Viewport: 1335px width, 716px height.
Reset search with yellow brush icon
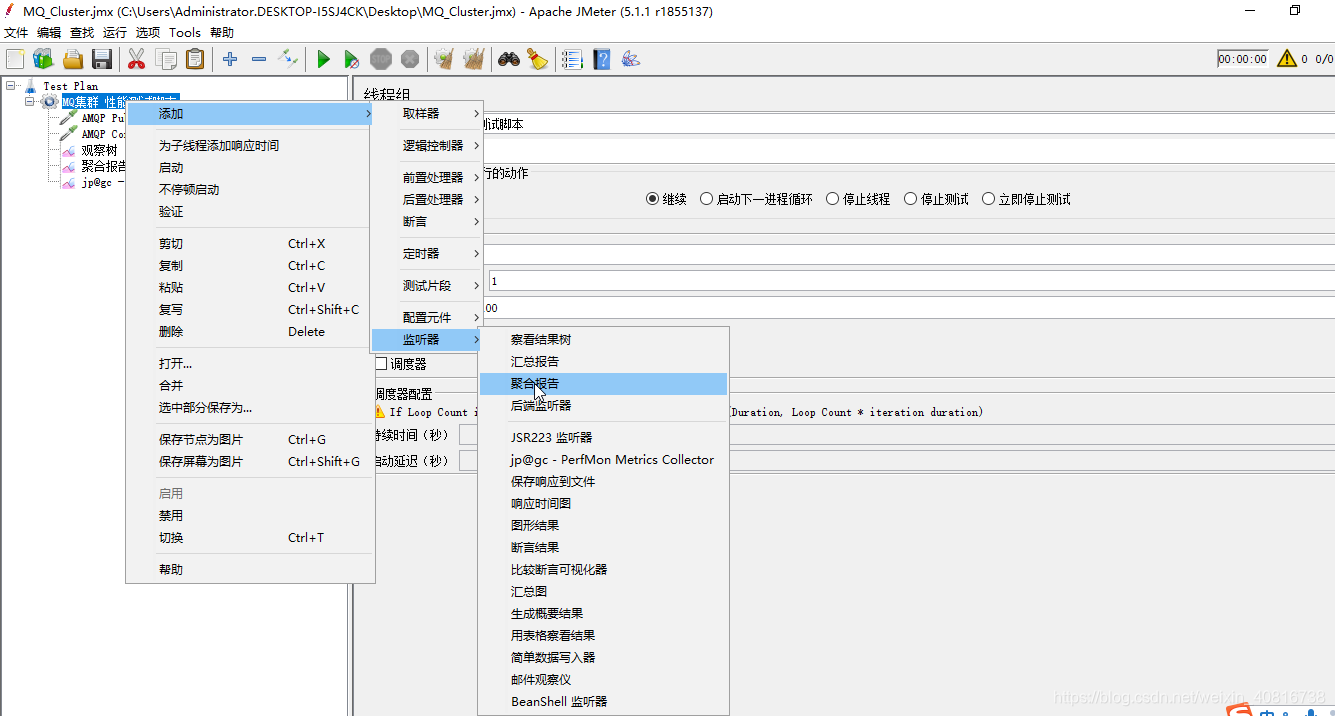pos(538,59)
